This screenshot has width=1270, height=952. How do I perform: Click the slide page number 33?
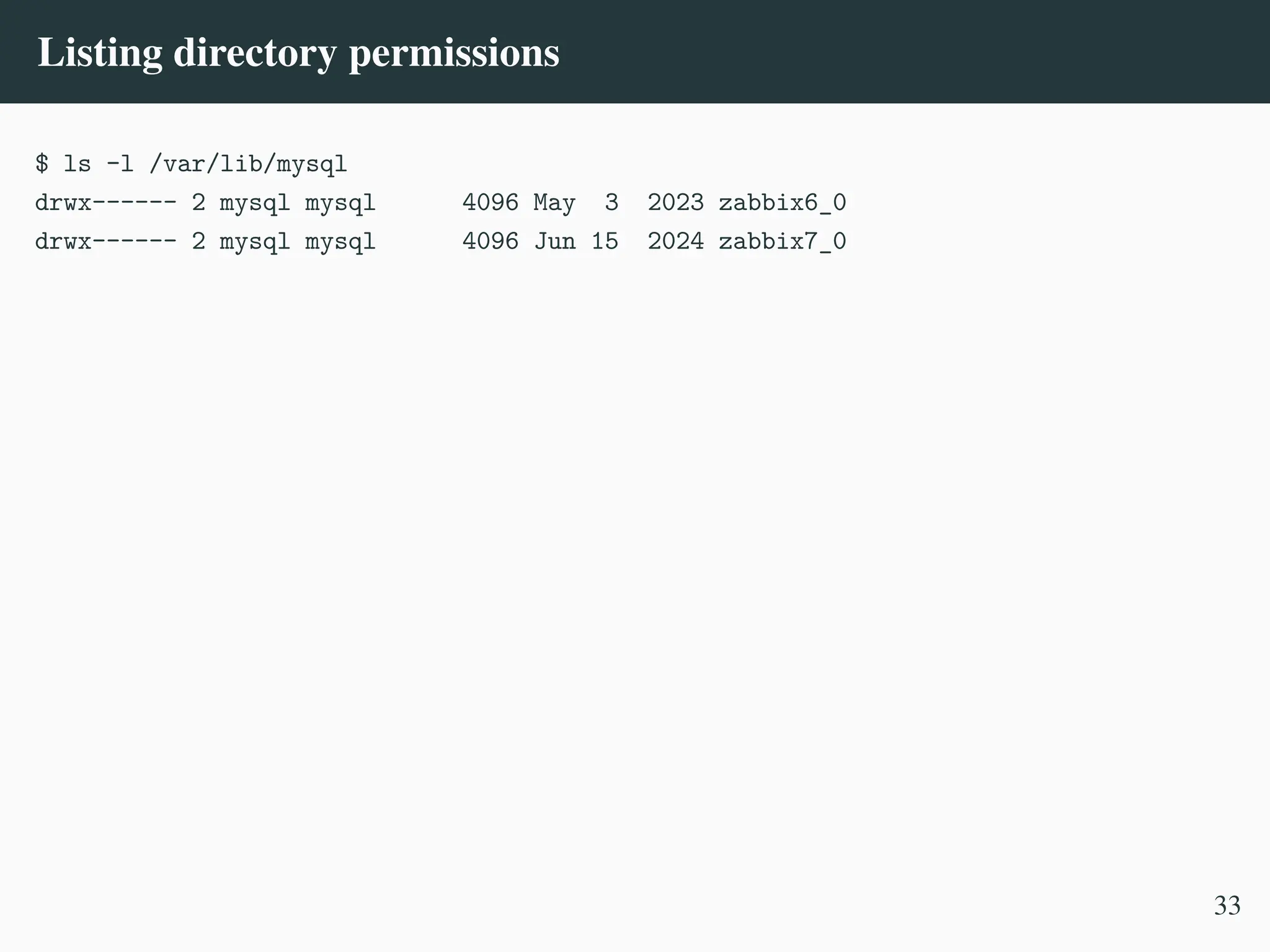pos(1227,906)
